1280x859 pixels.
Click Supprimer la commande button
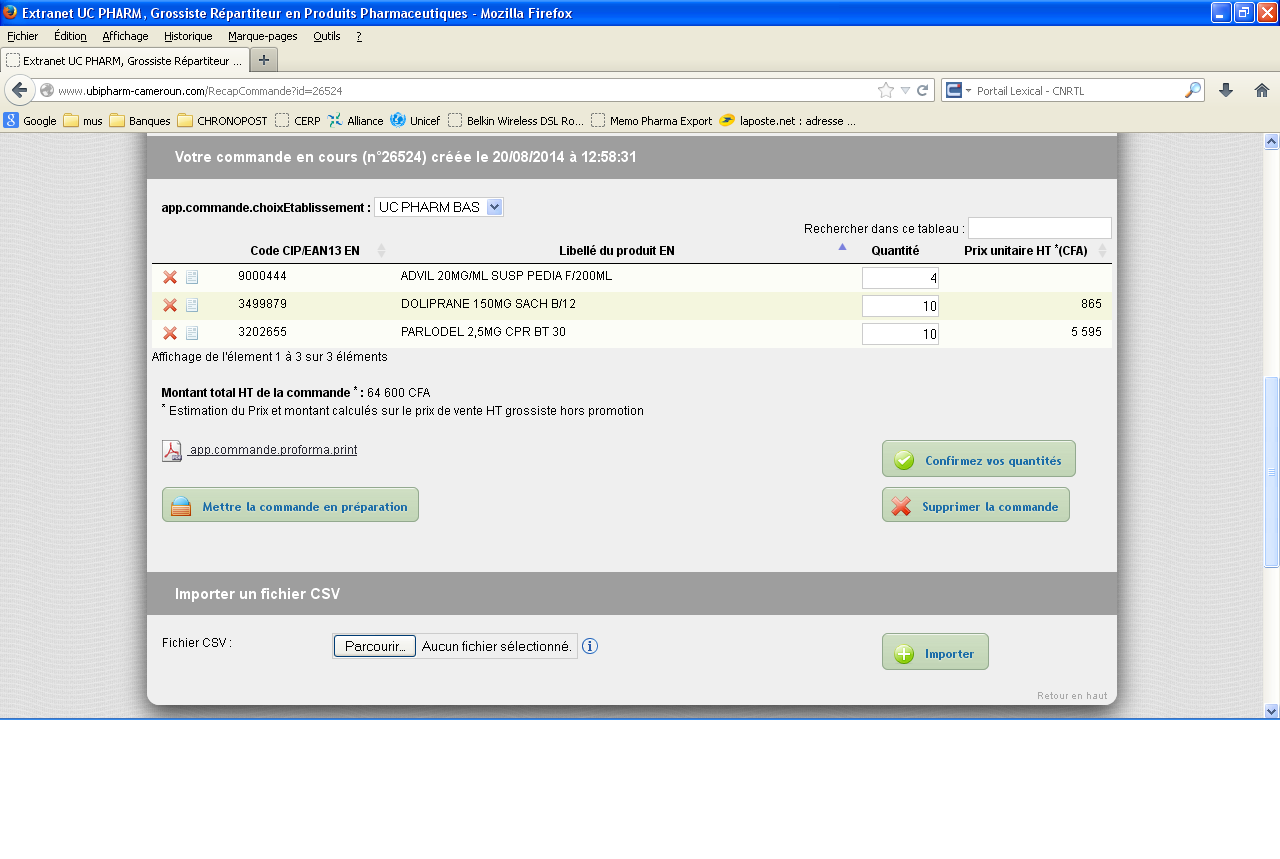(x=976, y=505)
